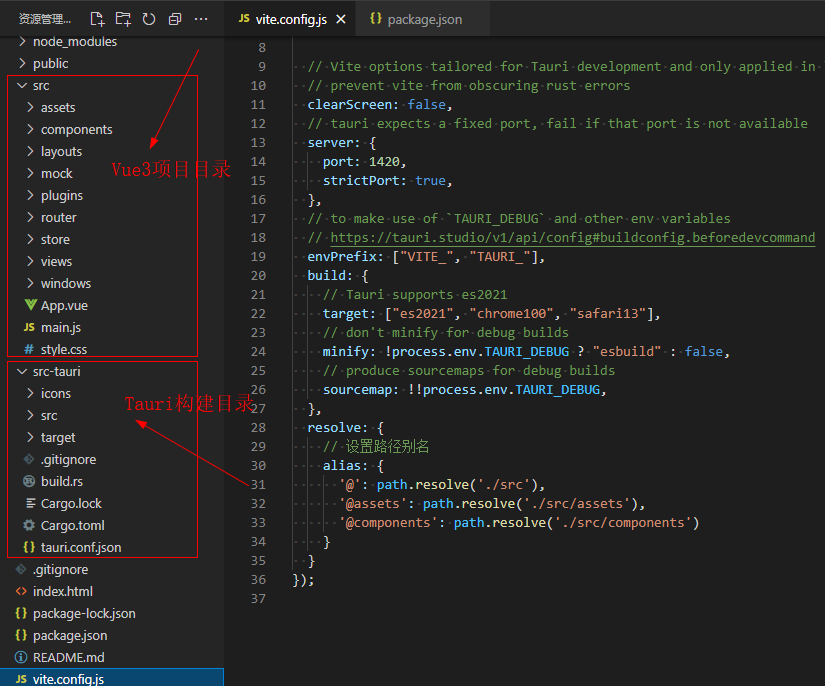The image size is (825, 686).
Task: Expand the components folder
Action: pyautogui.click(x=30, y=130)
